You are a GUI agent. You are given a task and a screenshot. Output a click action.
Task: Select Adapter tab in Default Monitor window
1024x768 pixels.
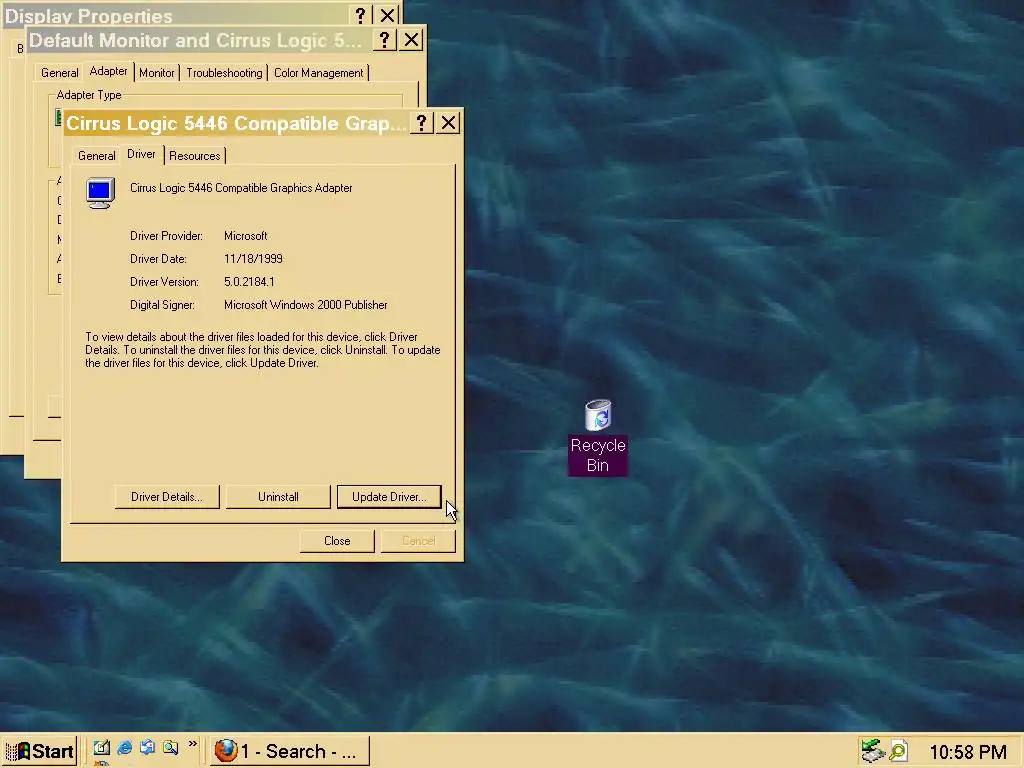(x=108, y=71)
